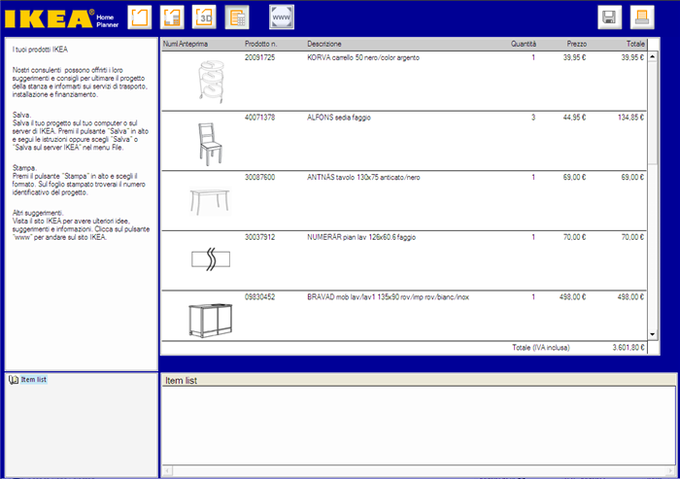
Task: Click the grand total 3.601,80 €
Action: [628, 347]
